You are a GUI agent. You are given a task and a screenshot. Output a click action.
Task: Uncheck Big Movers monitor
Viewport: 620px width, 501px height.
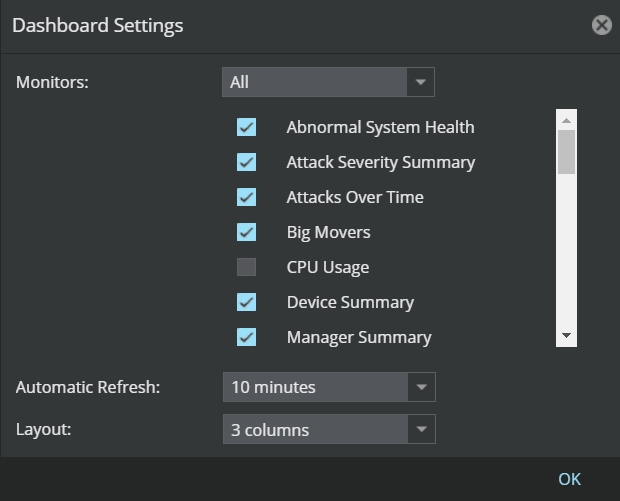pos(246,232)
